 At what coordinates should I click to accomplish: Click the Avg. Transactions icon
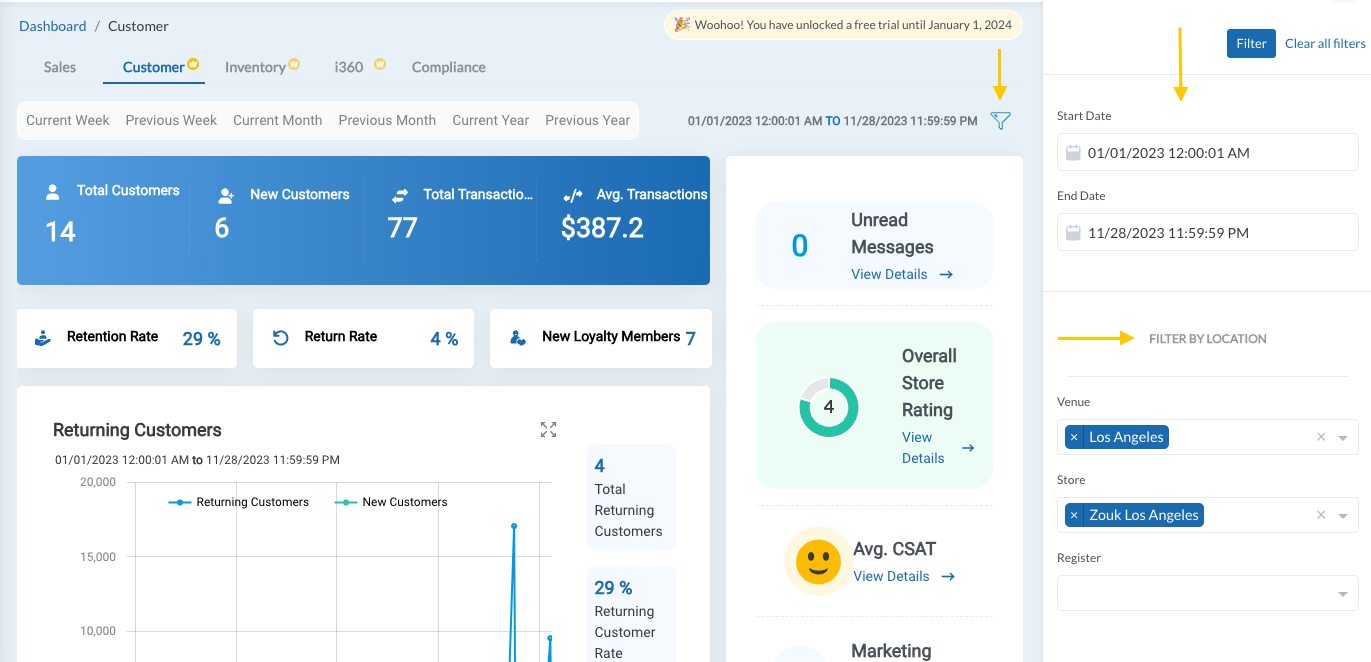(x=573, y=196)
